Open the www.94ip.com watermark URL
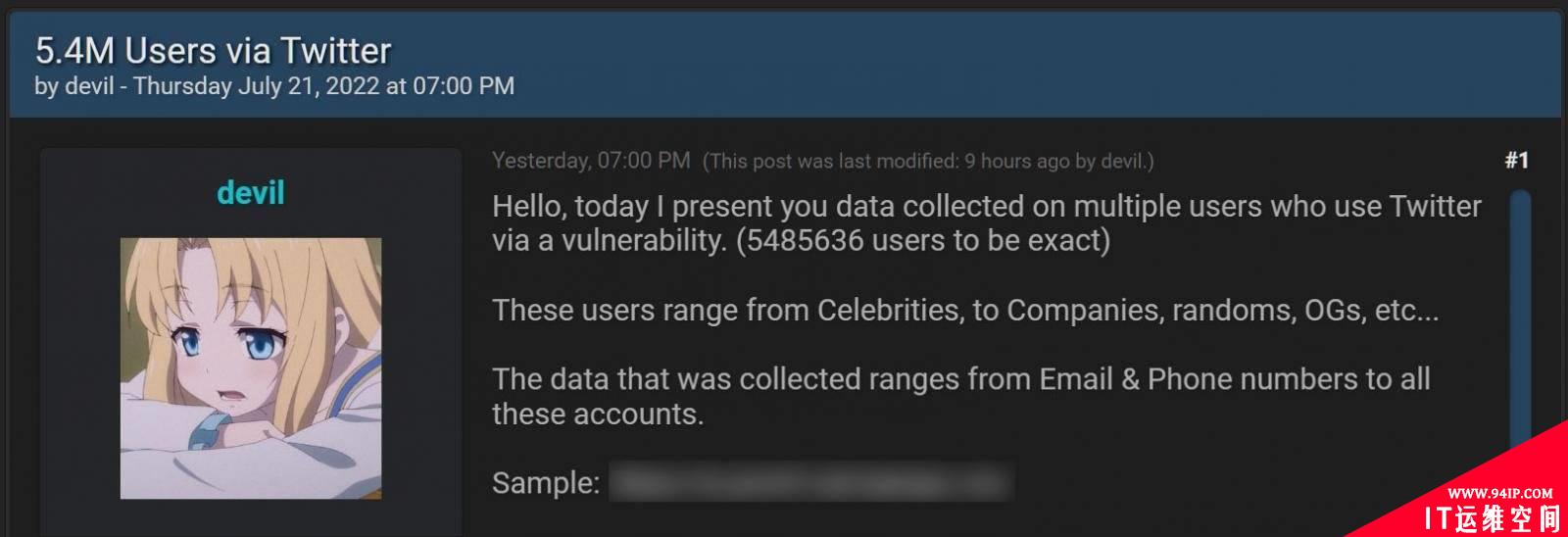The height and width of the screenshot is (537, 1568). pyautogui.click(x=1500, y=493)
